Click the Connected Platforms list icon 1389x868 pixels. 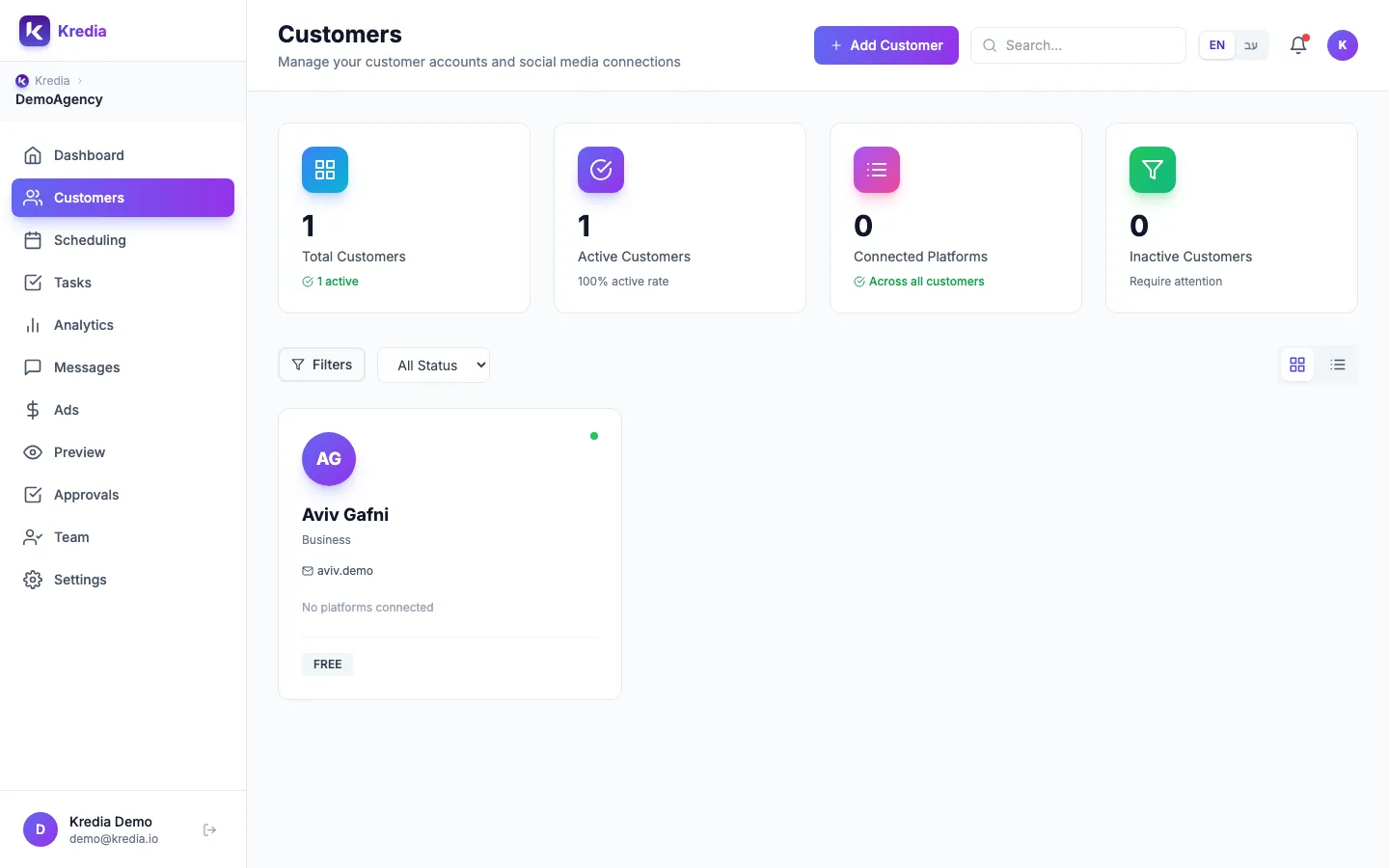coord(877,170)
